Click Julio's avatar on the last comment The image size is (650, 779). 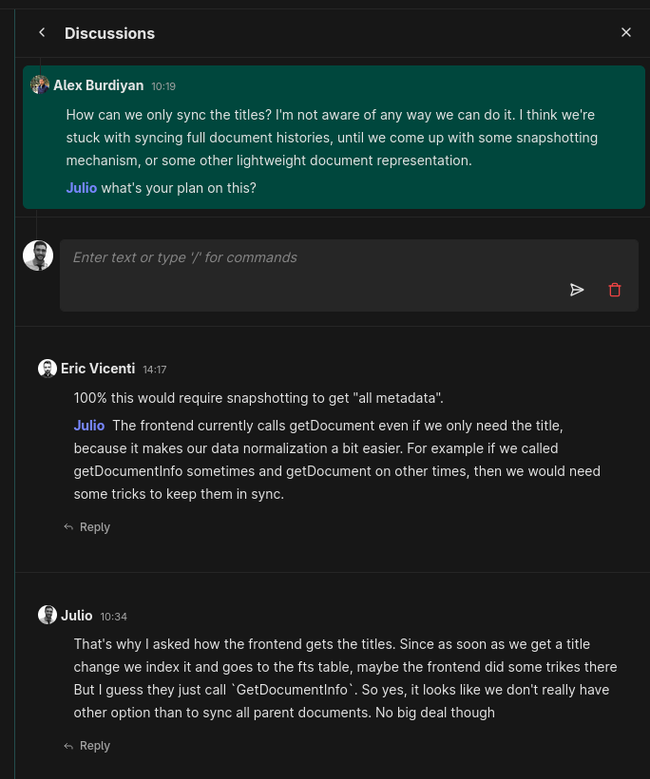point(47,615)
